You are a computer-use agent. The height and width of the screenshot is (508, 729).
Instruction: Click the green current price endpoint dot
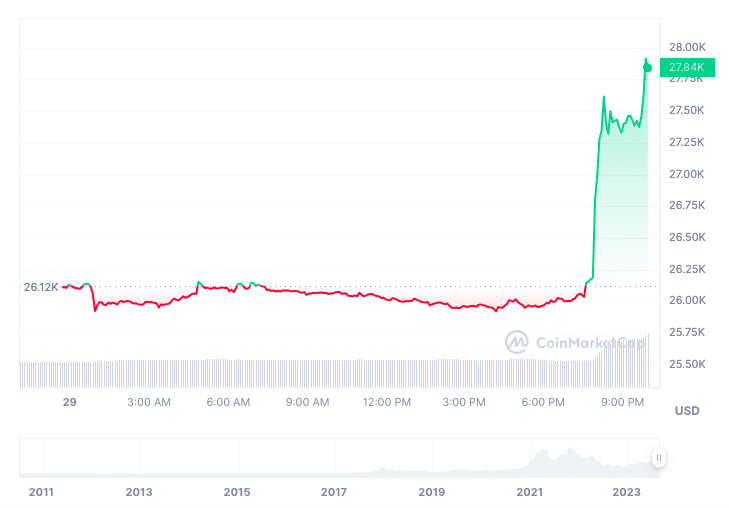click(648, 67)
